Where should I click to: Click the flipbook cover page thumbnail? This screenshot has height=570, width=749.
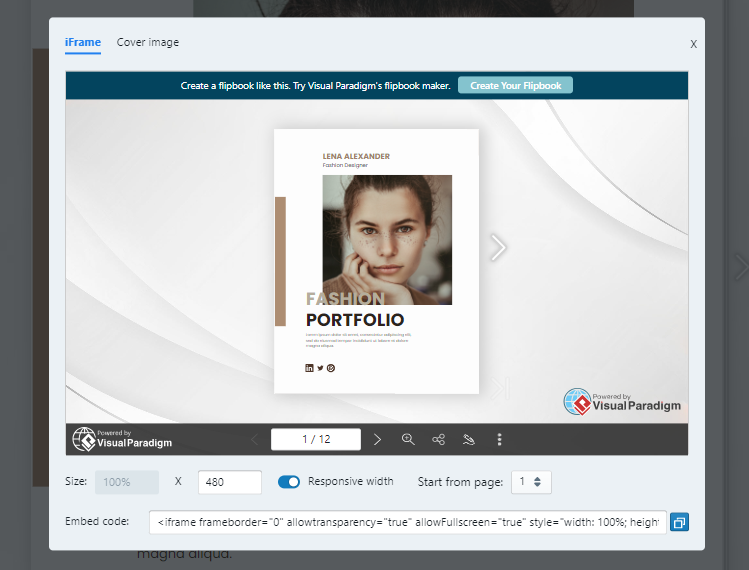[x=376, y=261]
